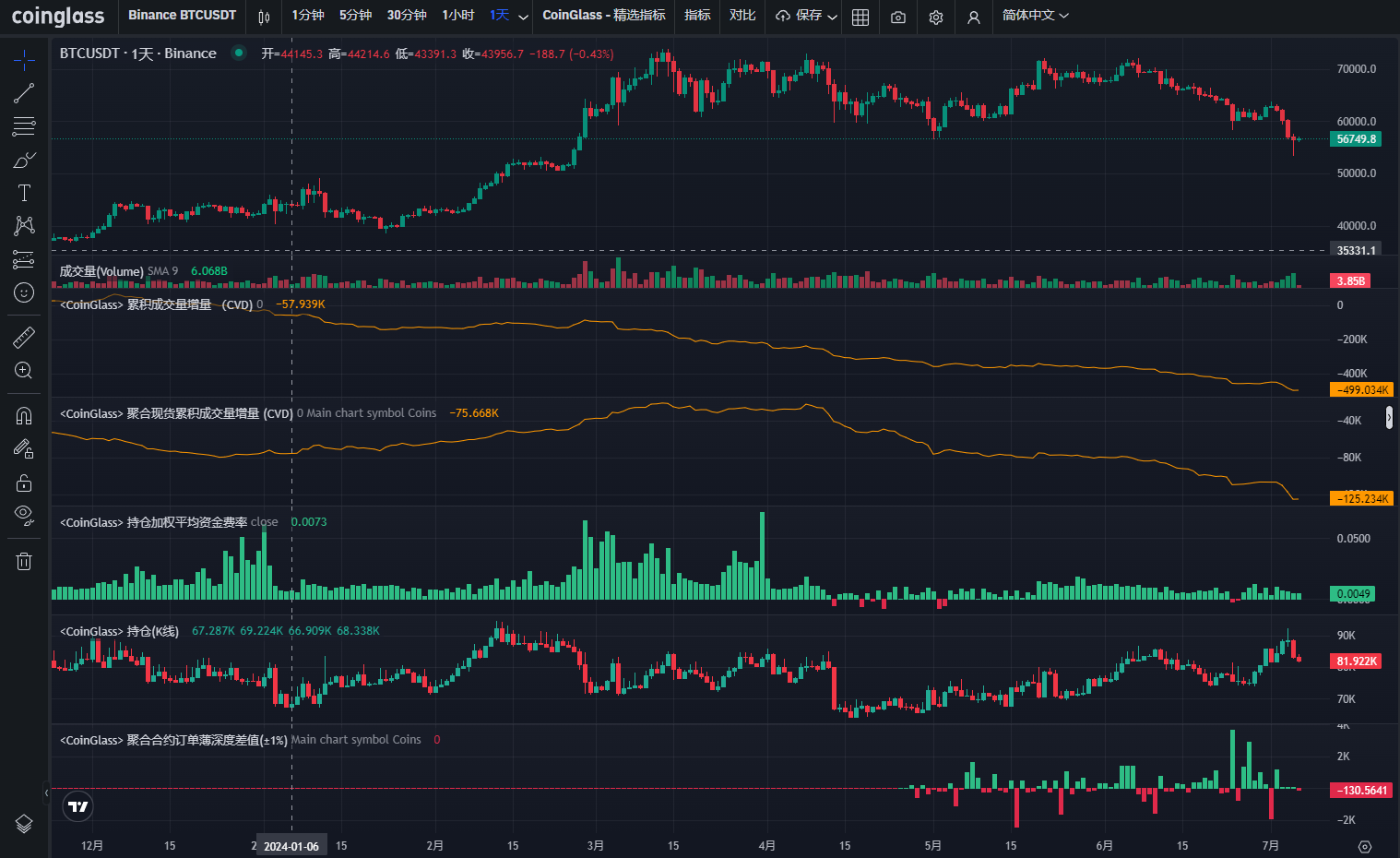Click the -499.034K CVD value label
Viewport: 1400px width, 858px height.
tap(1362, 390)
